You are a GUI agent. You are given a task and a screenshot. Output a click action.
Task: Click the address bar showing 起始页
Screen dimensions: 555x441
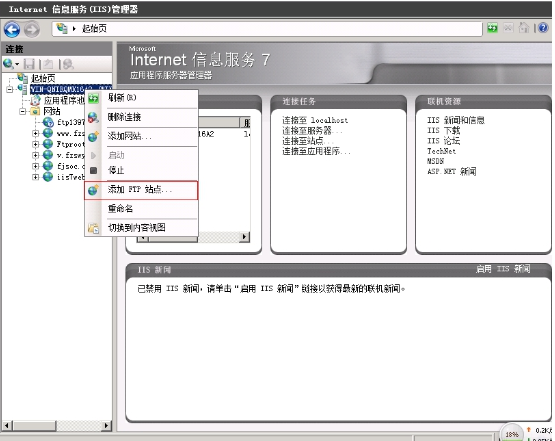267,29
